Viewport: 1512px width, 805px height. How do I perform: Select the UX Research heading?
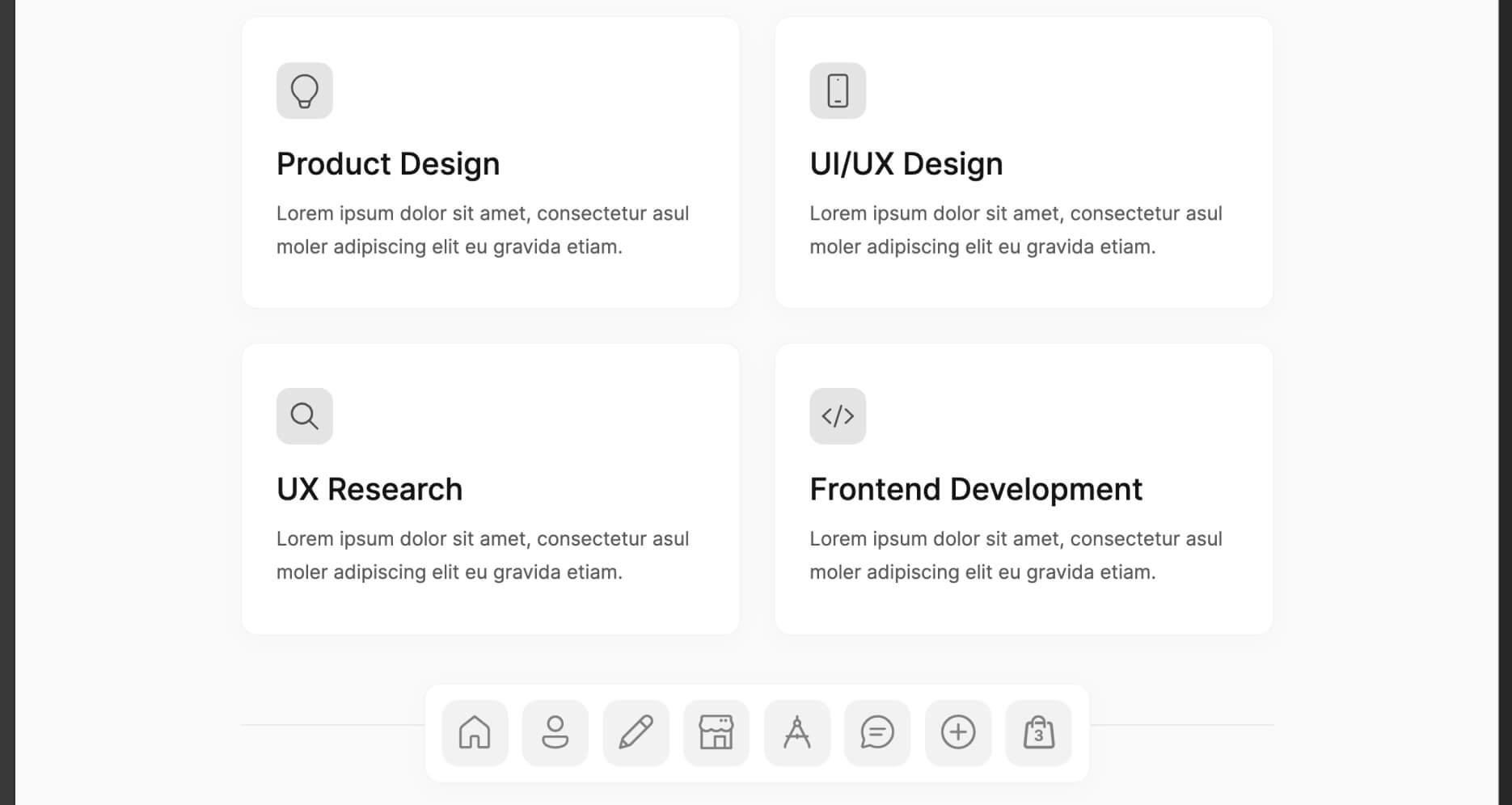pos(370,488)
